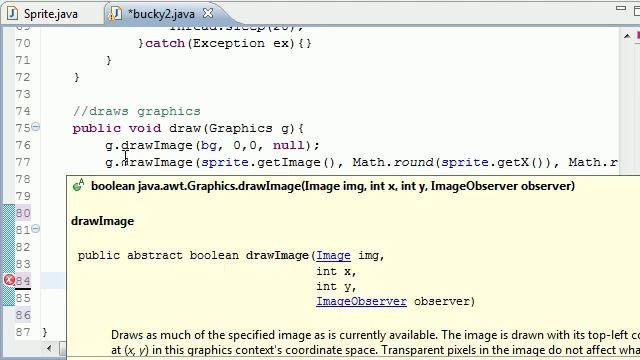Click the bold drawImage heading in tooltip
The image size is (640, 360).
point(102,221)
